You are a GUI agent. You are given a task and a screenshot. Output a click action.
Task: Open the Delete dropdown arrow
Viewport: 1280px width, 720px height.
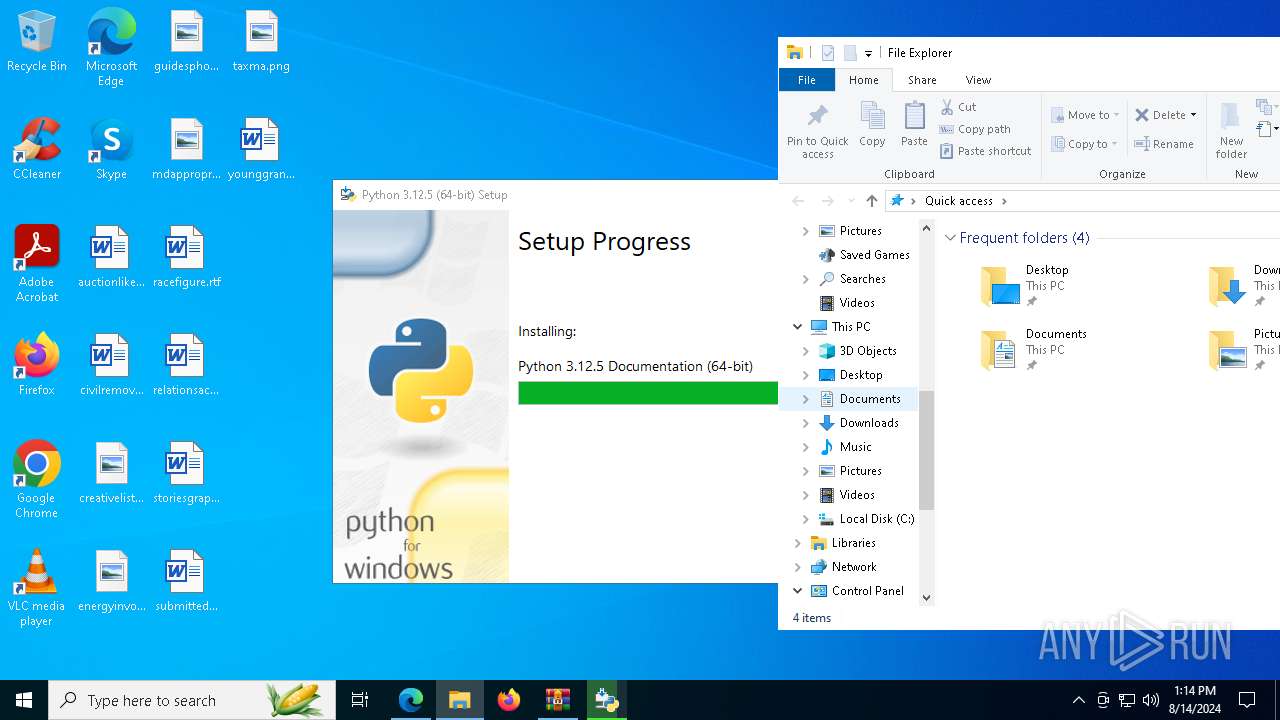point(1193,115)
